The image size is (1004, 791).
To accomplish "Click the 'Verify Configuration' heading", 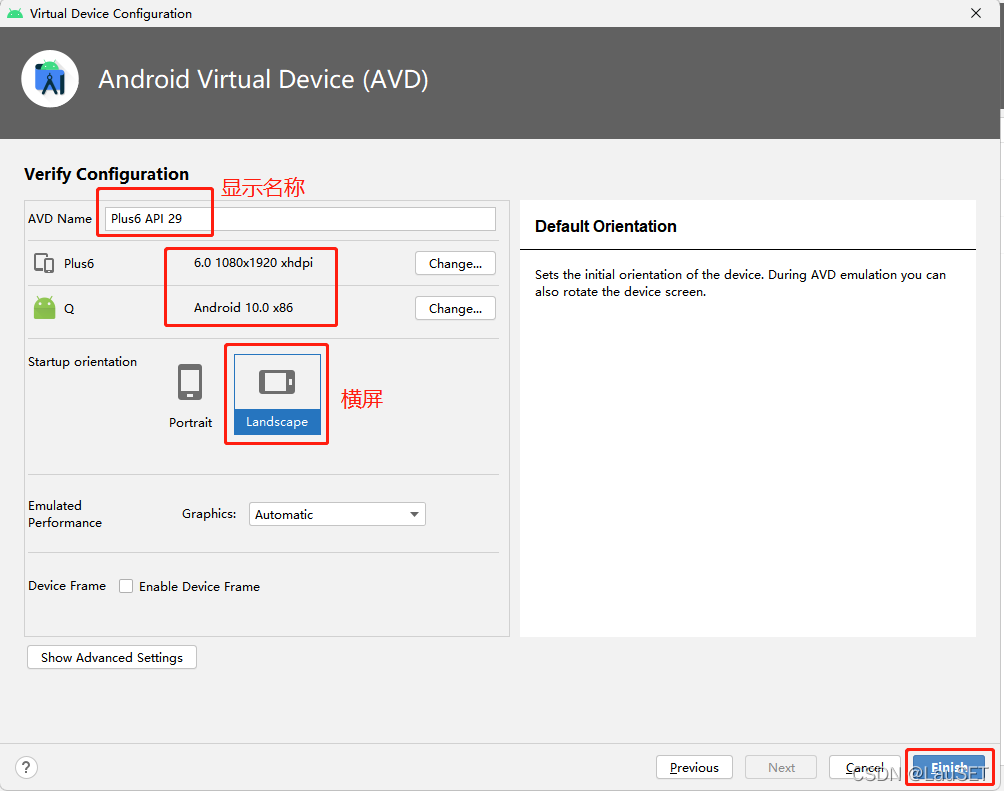I will coord(106,174).
